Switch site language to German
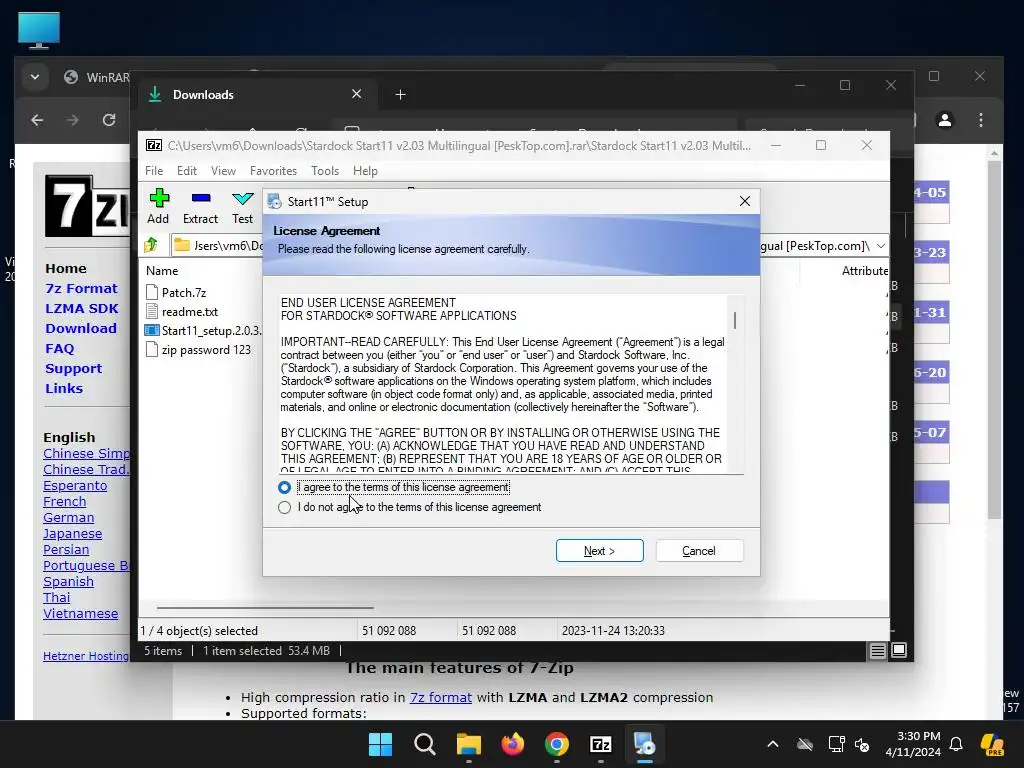 click(x=69, y=518)
